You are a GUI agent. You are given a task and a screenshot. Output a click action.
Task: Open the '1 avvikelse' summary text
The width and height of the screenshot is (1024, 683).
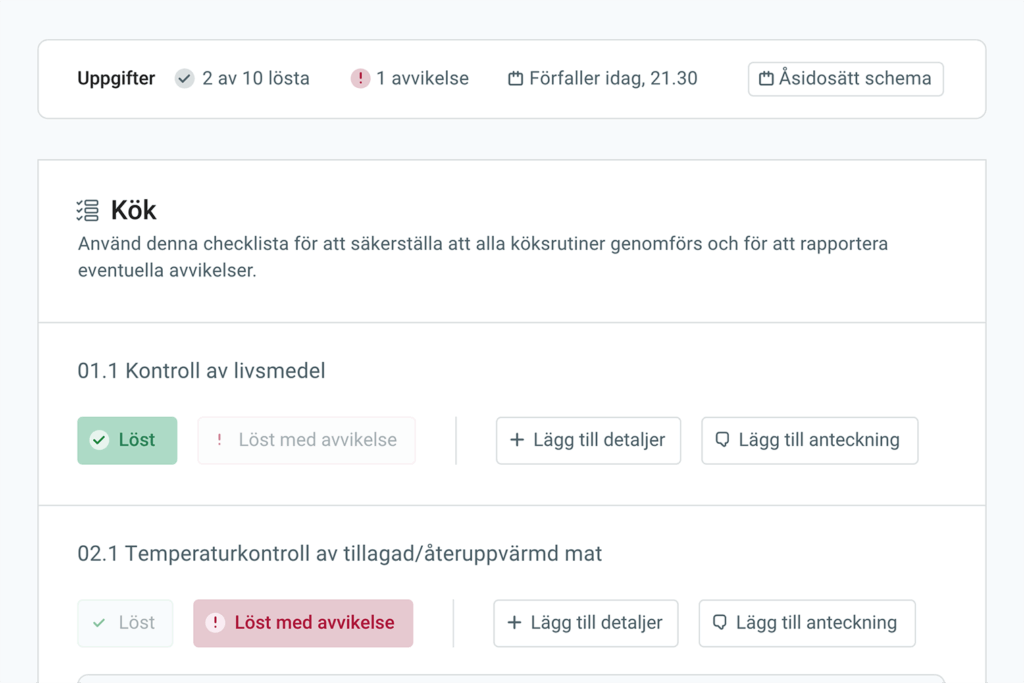point(422,79)
